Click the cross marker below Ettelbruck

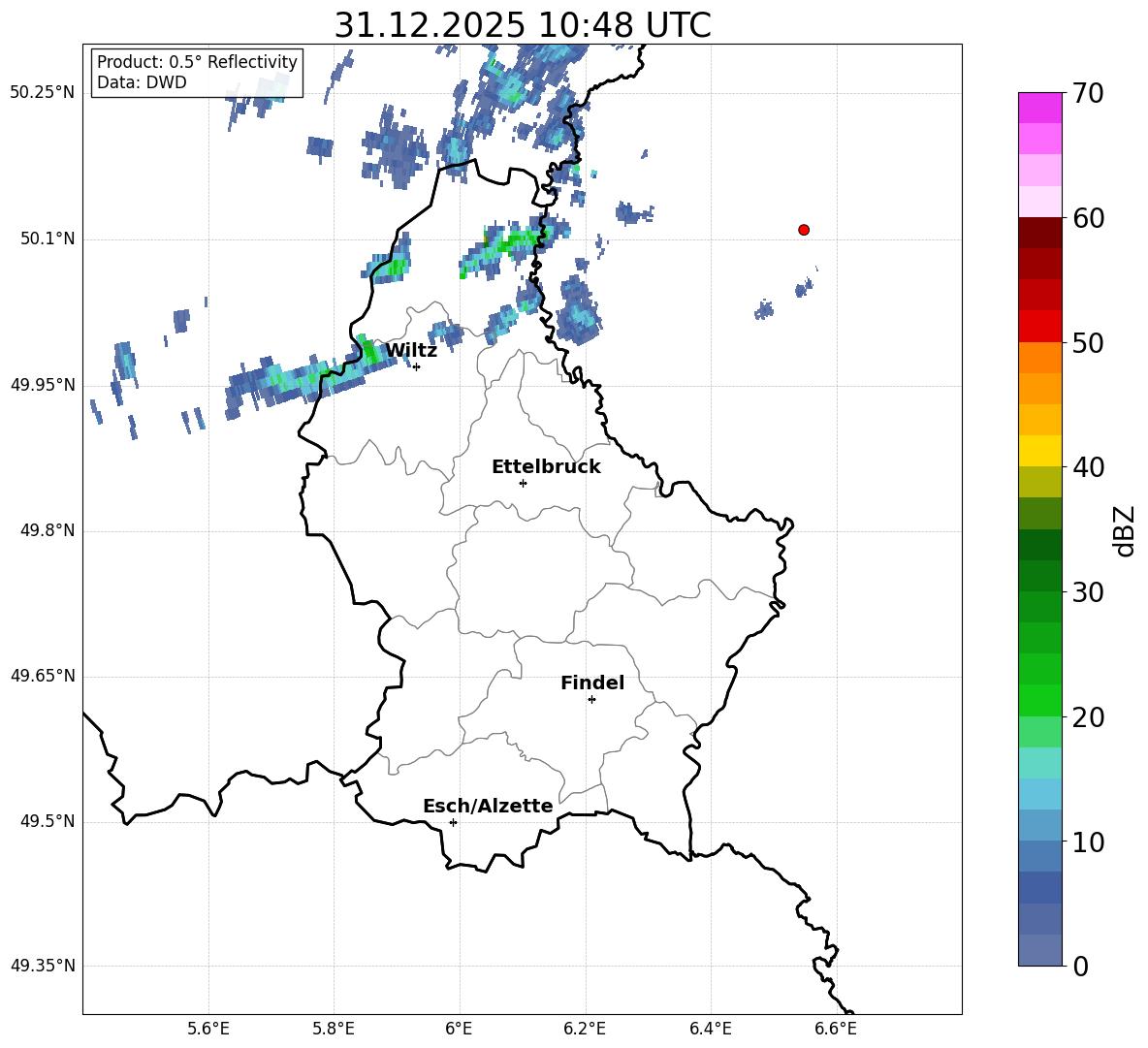pos(523,483)
